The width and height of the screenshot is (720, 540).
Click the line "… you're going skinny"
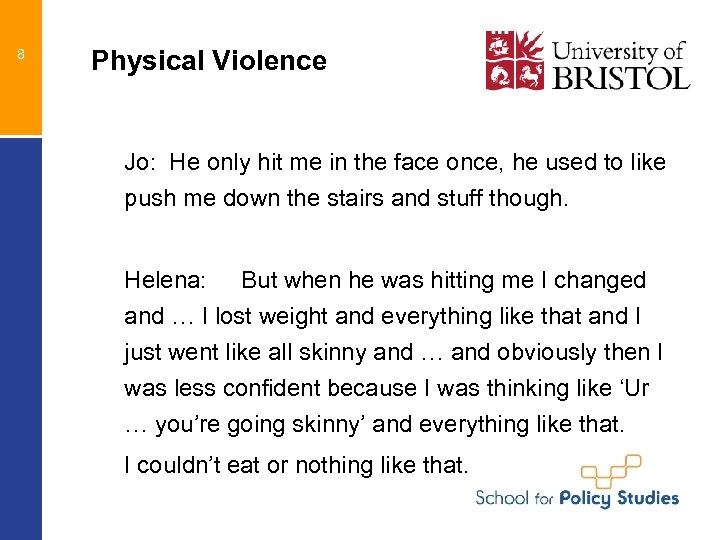374,424
